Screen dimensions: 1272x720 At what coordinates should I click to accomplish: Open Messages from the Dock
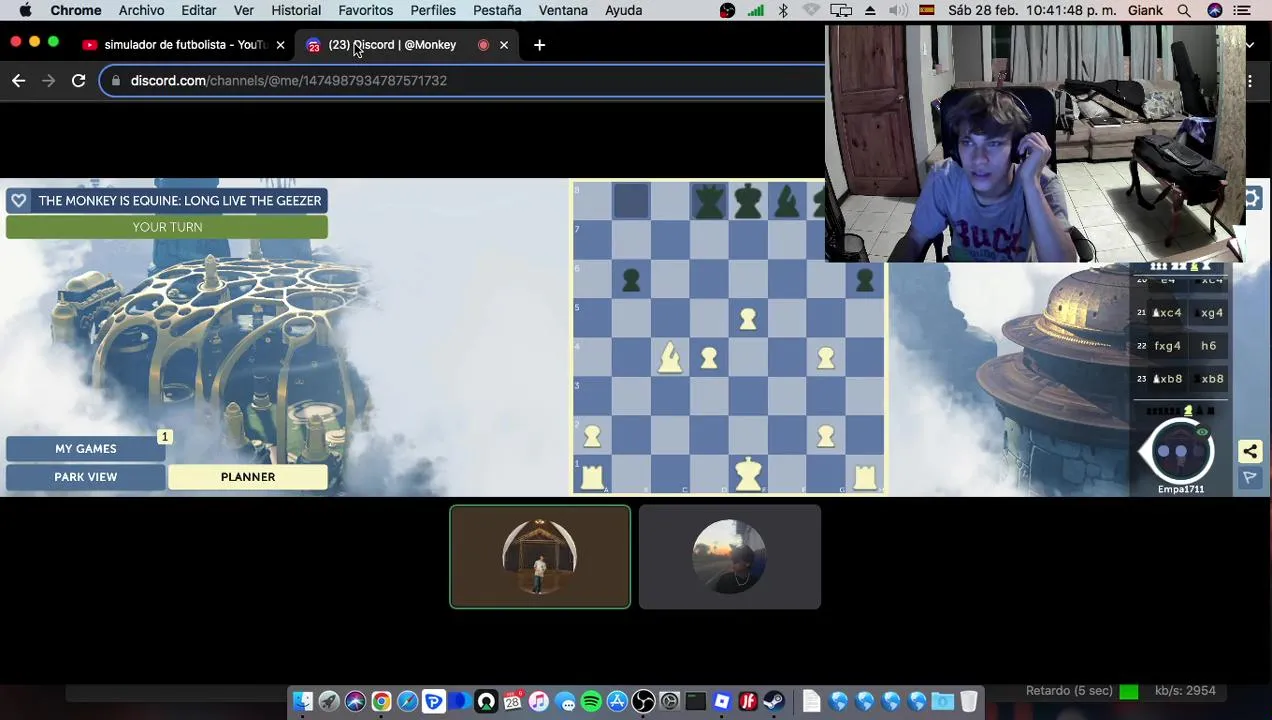tap(565, 702)
